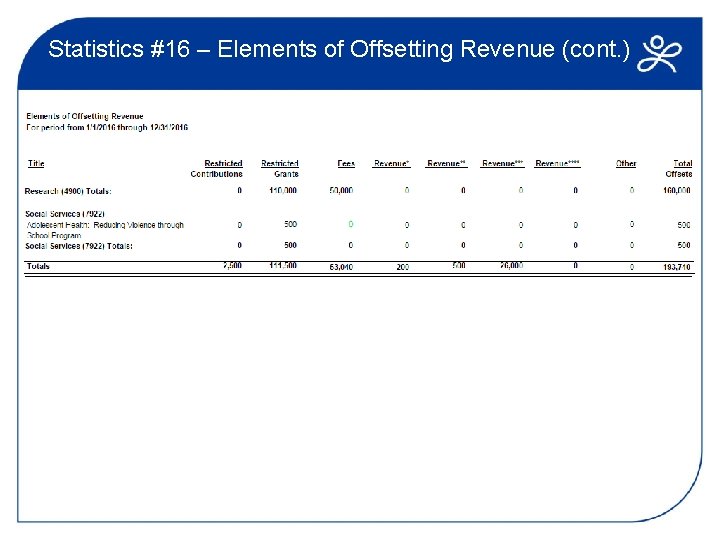This screenshot has width=720, height=540.
Task: Click the "Title" column header
Action: [36, 163]
